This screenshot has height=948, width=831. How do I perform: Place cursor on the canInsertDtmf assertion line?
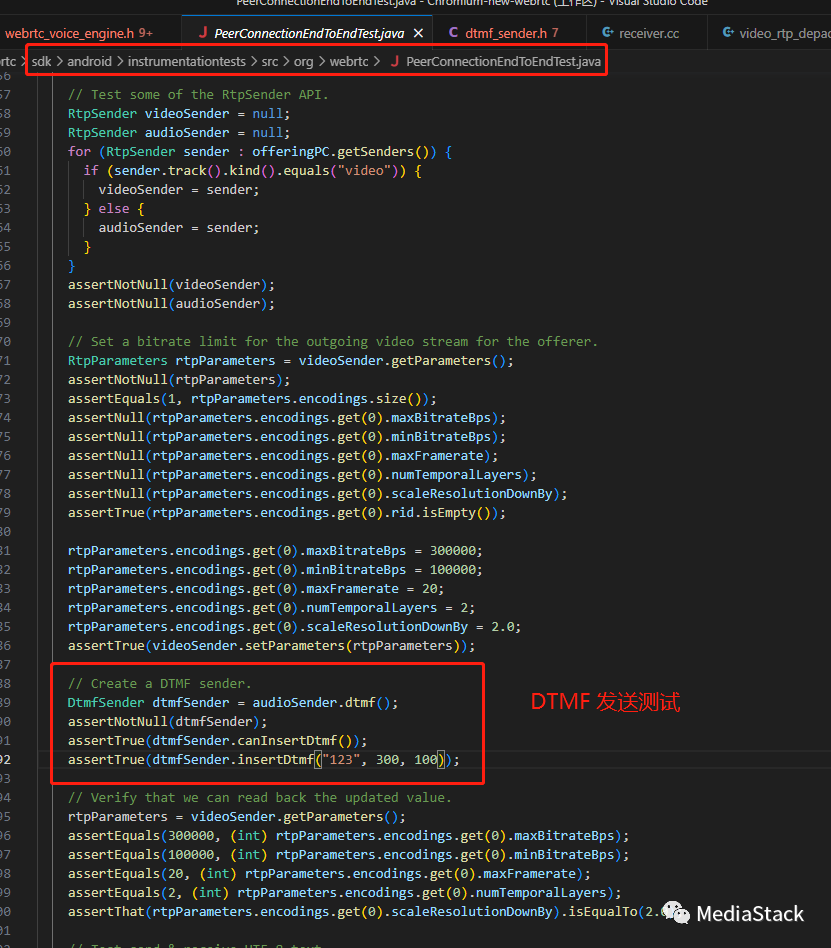(x=218, y=741)
